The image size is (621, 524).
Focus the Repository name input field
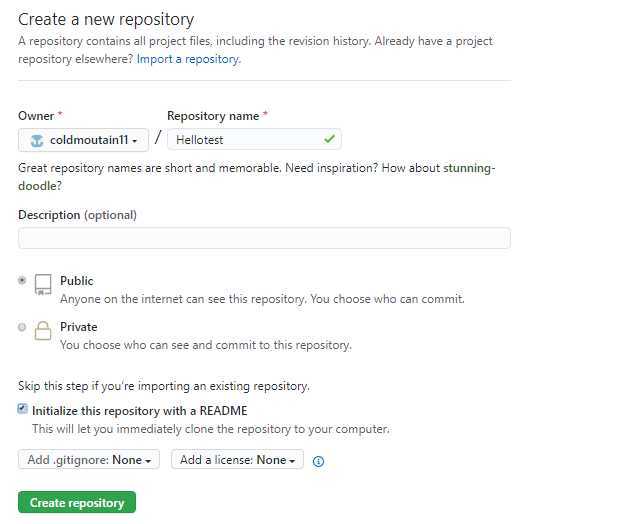pyautogui.click(x=254, y=139)
